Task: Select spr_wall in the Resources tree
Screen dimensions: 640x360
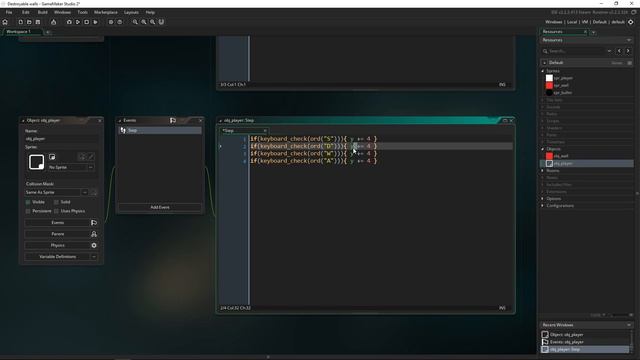Action: pos(561,85)
